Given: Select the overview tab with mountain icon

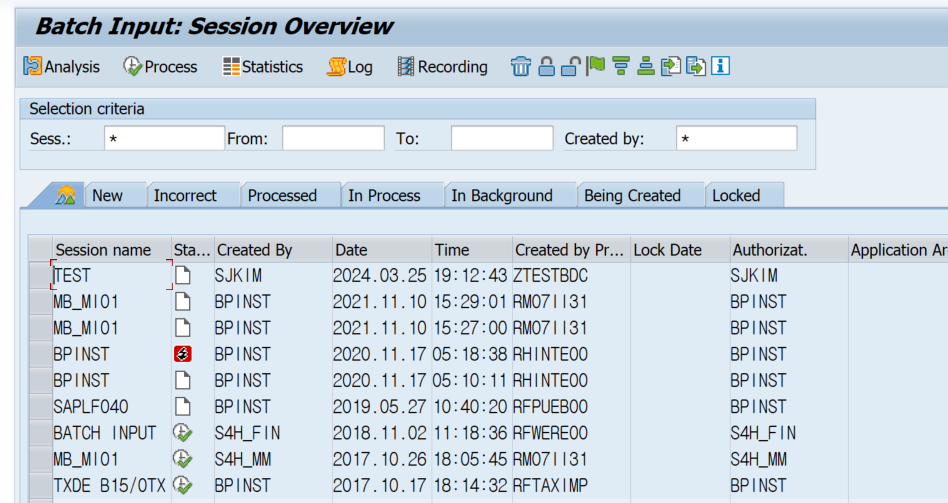Looking at the screenshot, I should [65, 195].
